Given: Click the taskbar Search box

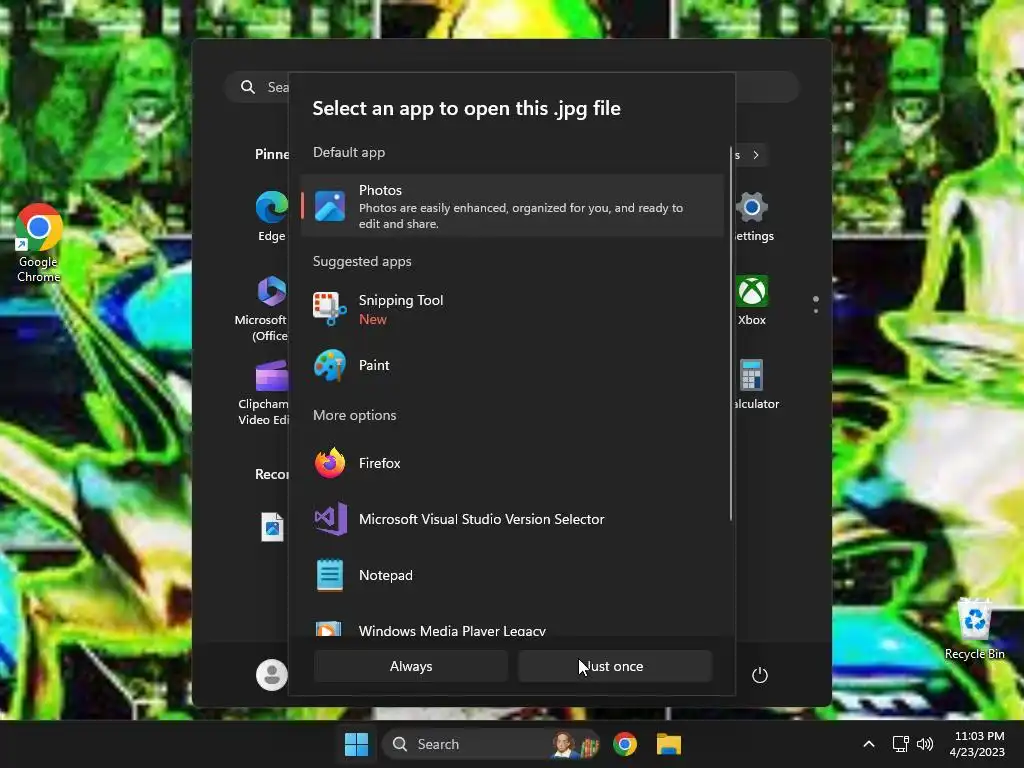Looking at the screenshot, I should click(x=491, y=744).
